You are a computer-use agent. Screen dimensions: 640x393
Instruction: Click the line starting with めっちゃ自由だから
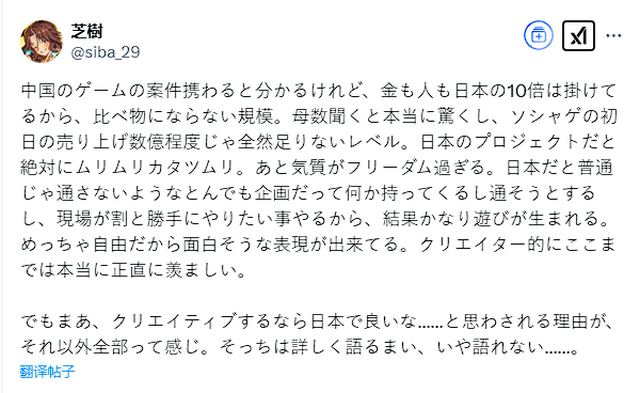pos(318,245)
